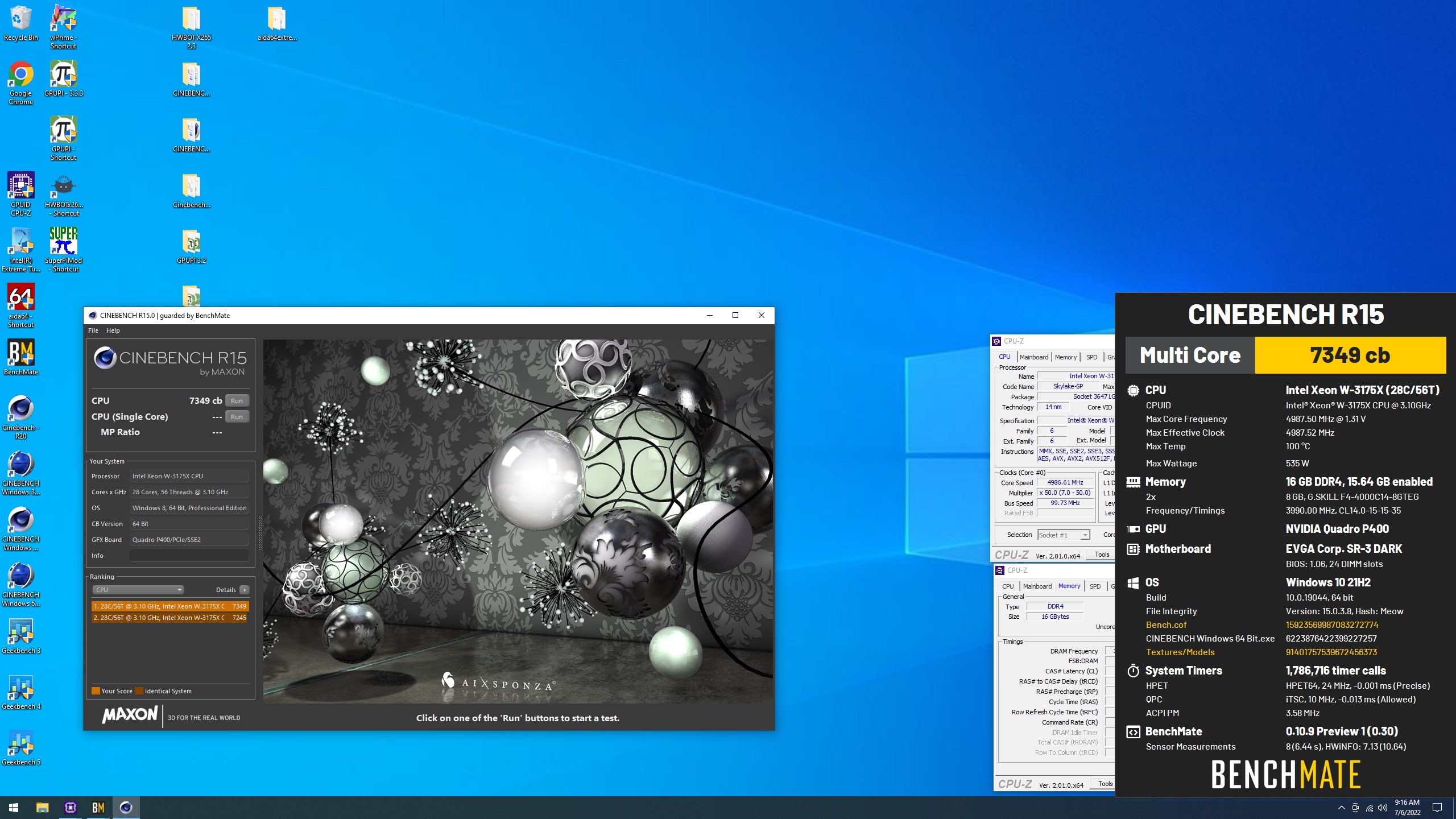
Task: Switch to Cinebench taskbar icon
Action: pyautogui.click(x=126, y=808)
